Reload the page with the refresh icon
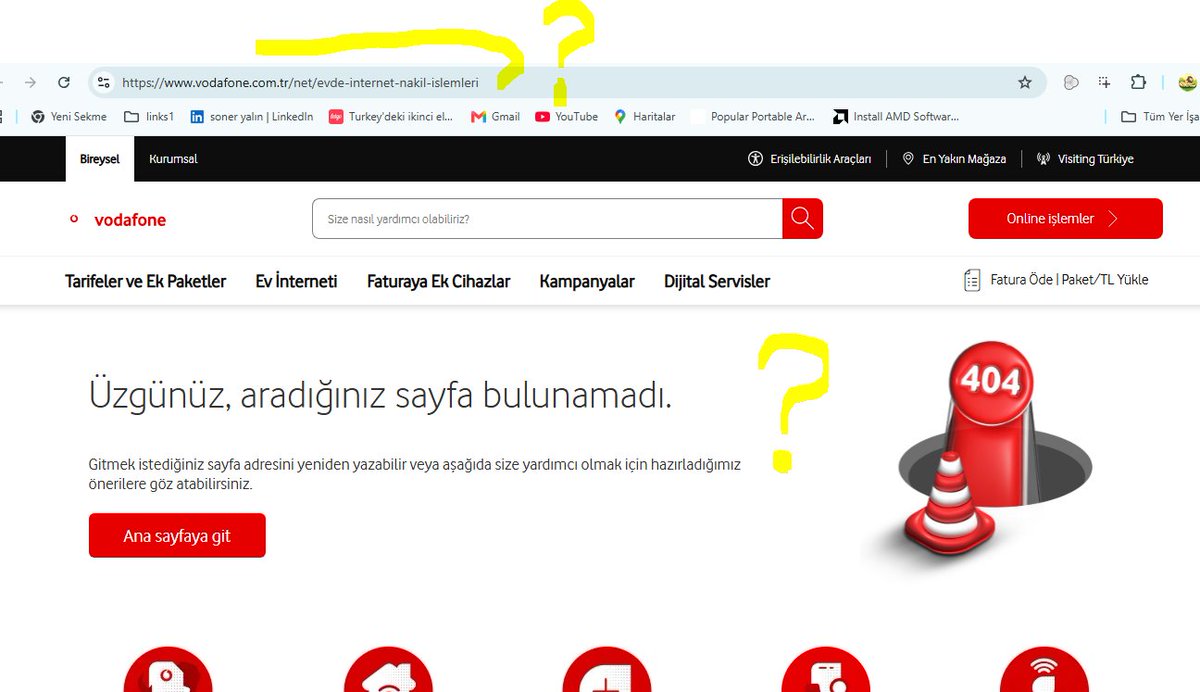Viewport: 1200px width, 692px height. pos(64,83)
